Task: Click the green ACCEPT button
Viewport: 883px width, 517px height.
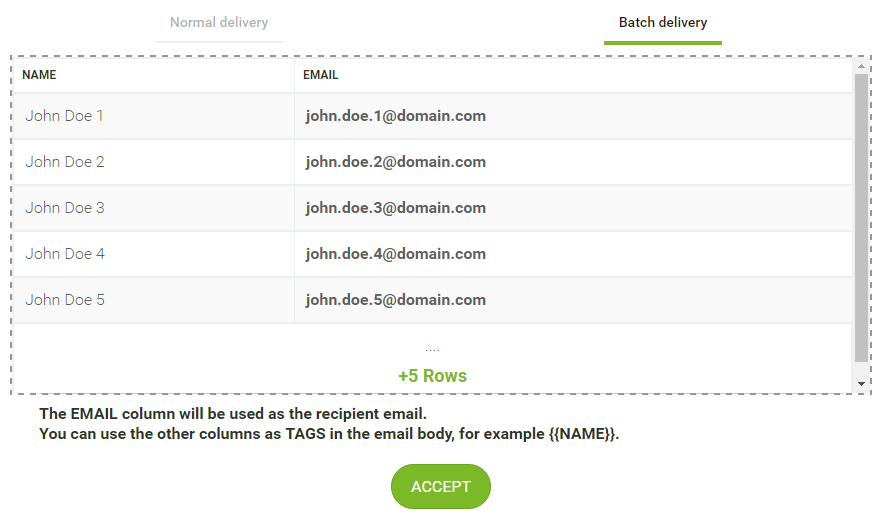Action: pos(441,487)
